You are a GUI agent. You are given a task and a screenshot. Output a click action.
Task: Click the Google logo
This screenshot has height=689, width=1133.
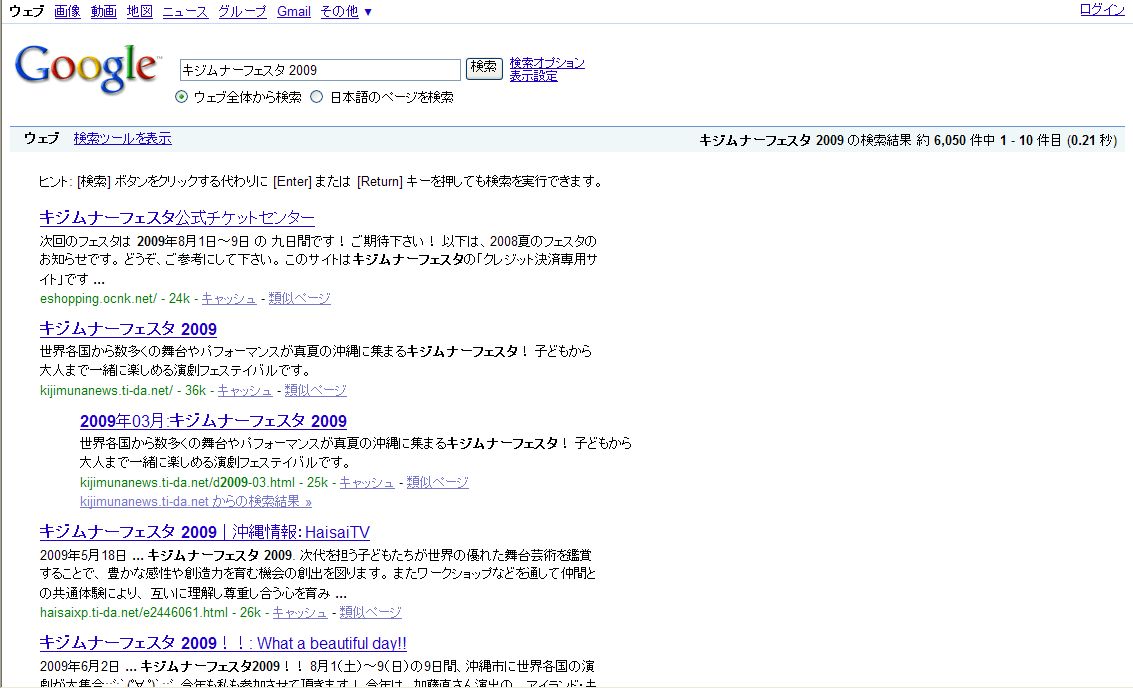tap(87, 69)
